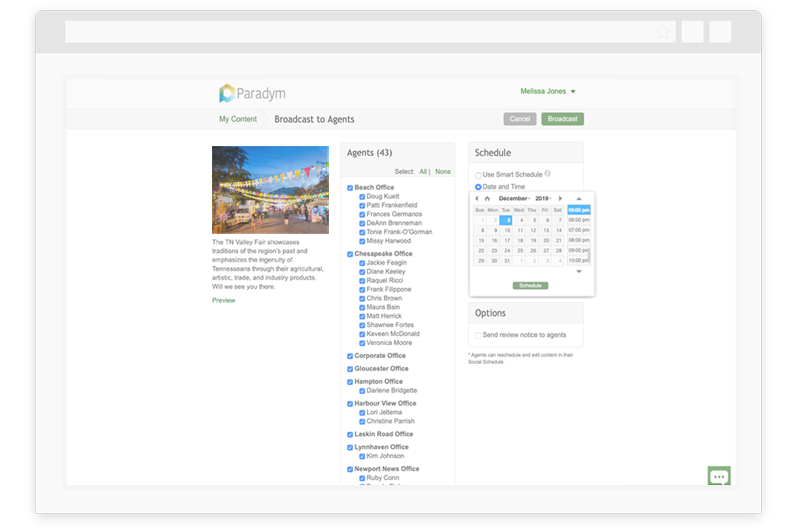Click the fair photo thumbnail

pyautogui.click(x=270, y=190)
